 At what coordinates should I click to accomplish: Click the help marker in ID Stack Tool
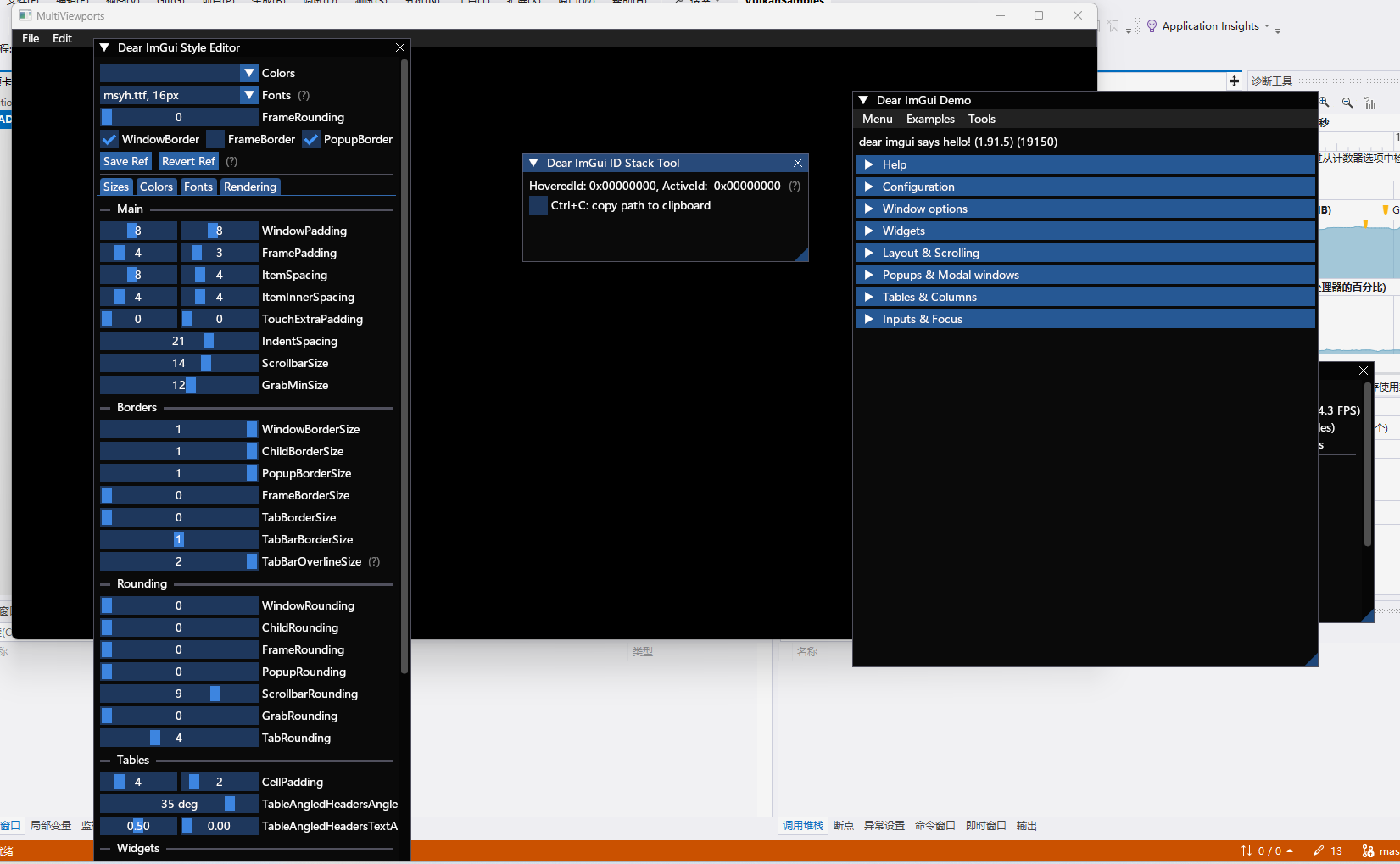click(x=795, y=187)
